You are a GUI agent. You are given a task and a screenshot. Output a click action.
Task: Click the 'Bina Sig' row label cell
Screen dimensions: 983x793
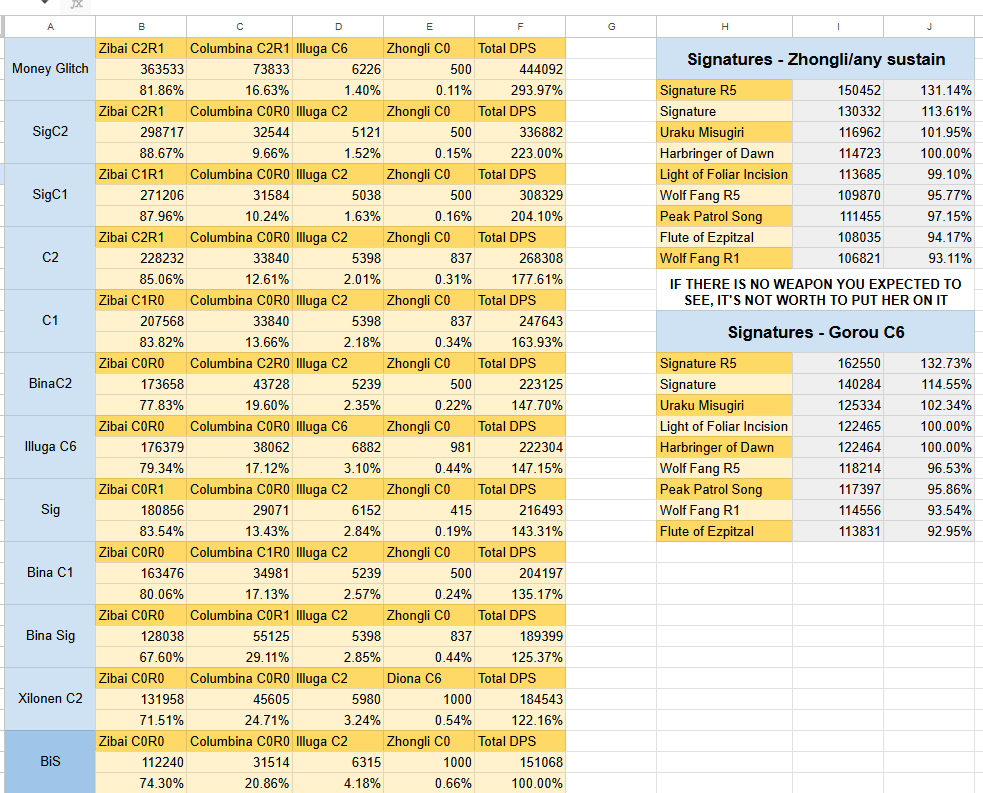point(50,636)
